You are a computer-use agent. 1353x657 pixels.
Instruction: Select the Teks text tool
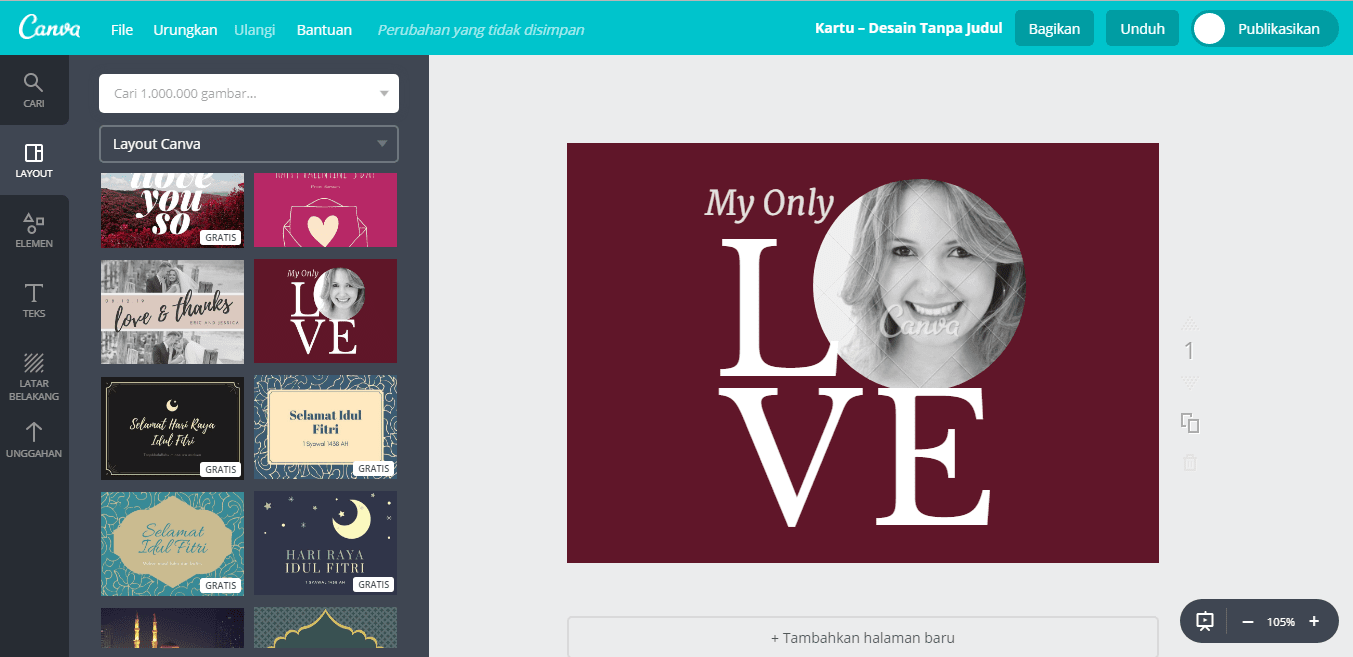[x=34, y=300]
